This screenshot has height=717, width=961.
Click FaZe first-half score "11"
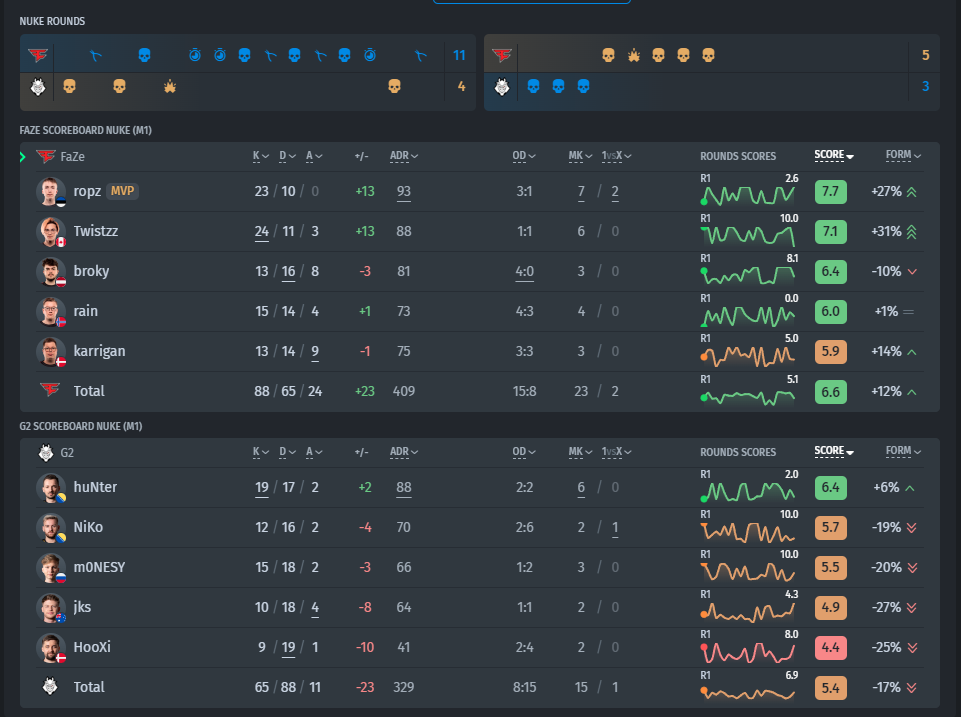click(459, 55)
